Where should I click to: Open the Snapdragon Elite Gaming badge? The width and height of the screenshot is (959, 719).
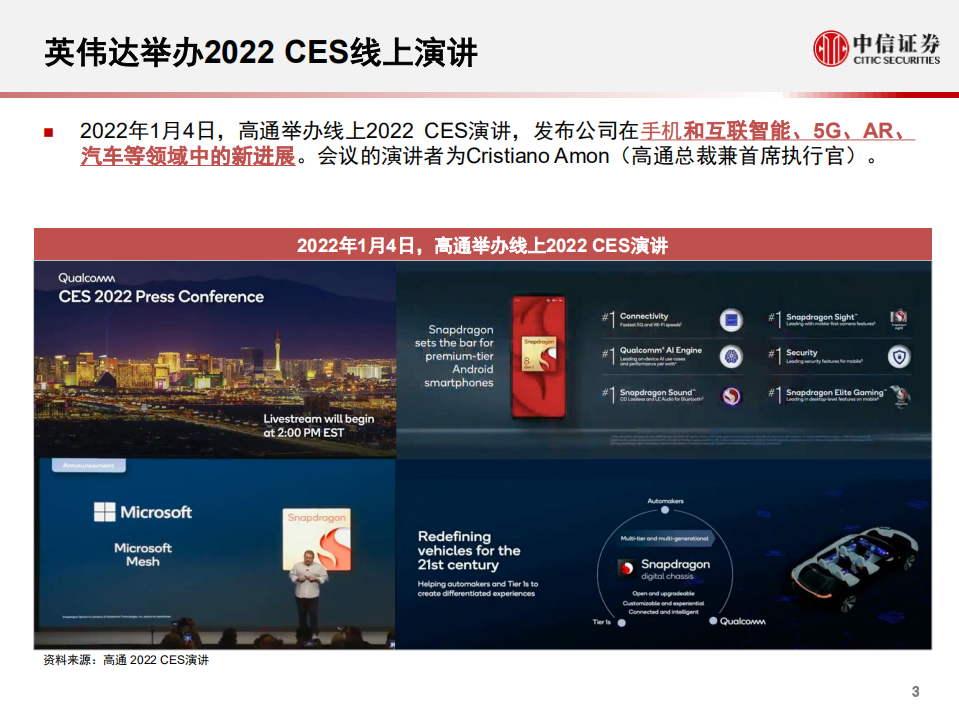tap(899, 395)
